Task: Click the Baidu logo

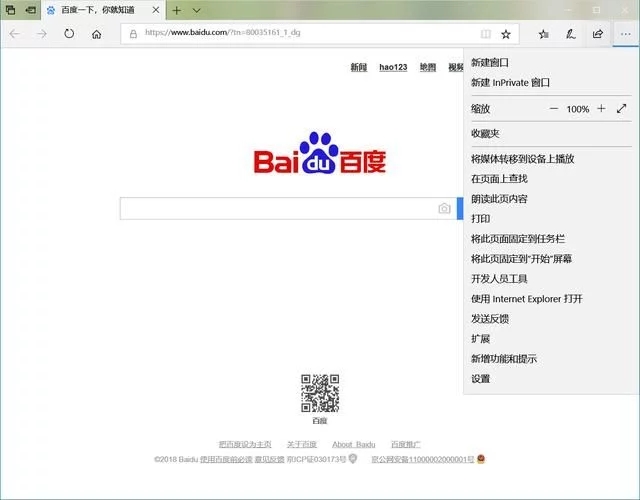Action: 320,153
